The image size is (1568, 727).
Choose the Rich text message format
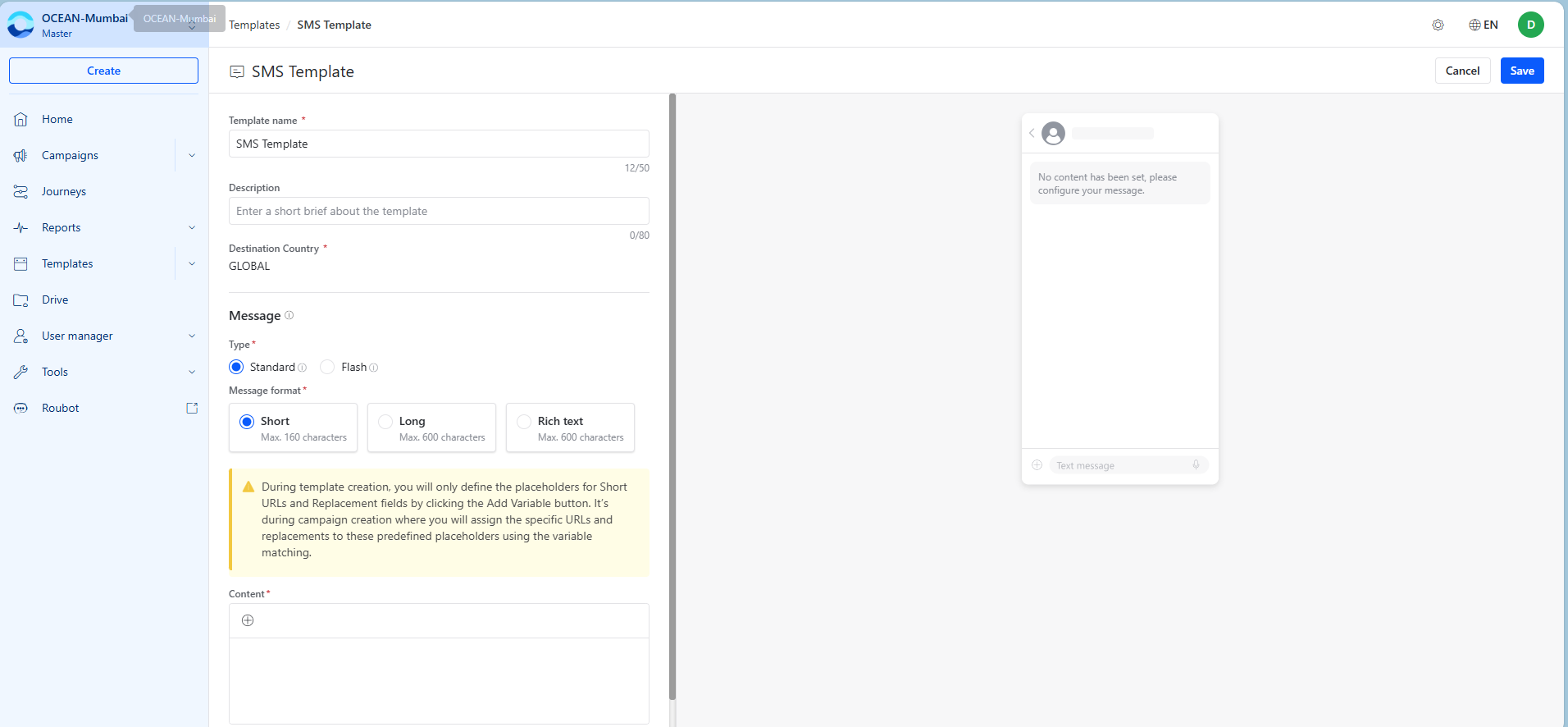coord(570,428)
